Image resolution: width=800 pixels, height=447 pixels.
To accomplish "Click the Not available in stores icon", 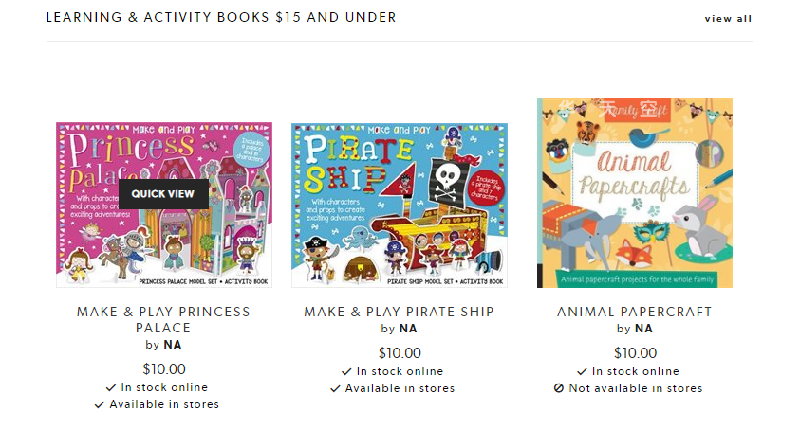I will pyautogui.click(x=559, y=388).
